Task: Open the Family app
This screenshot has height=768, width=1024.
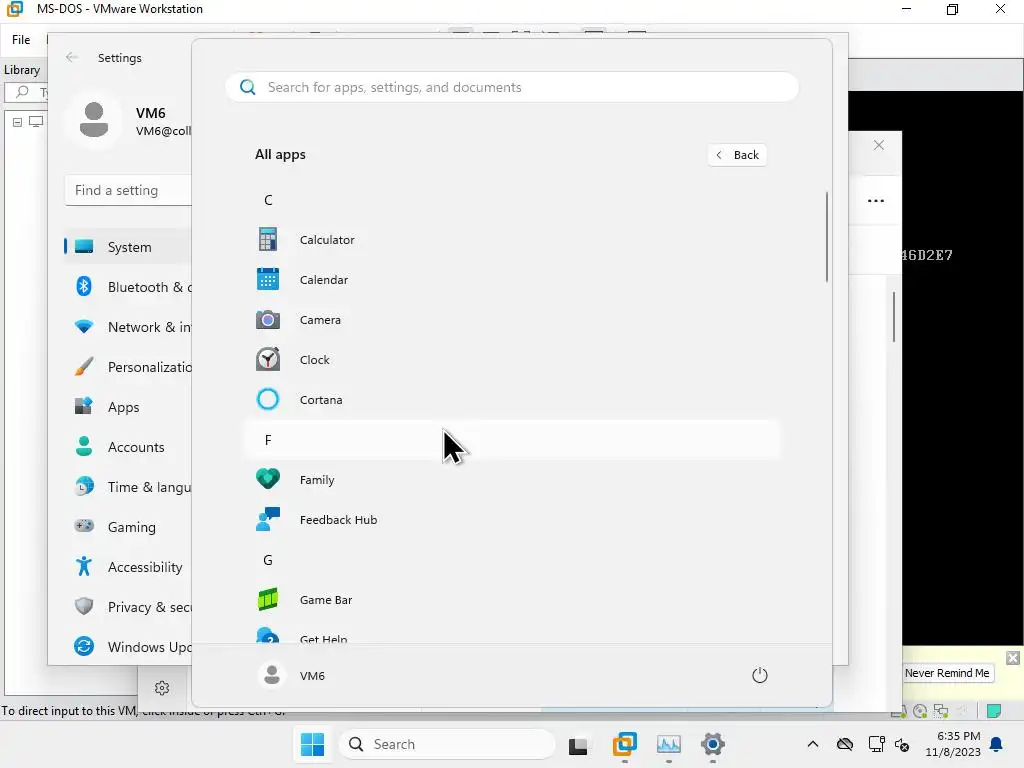Action: coord(512,479)
